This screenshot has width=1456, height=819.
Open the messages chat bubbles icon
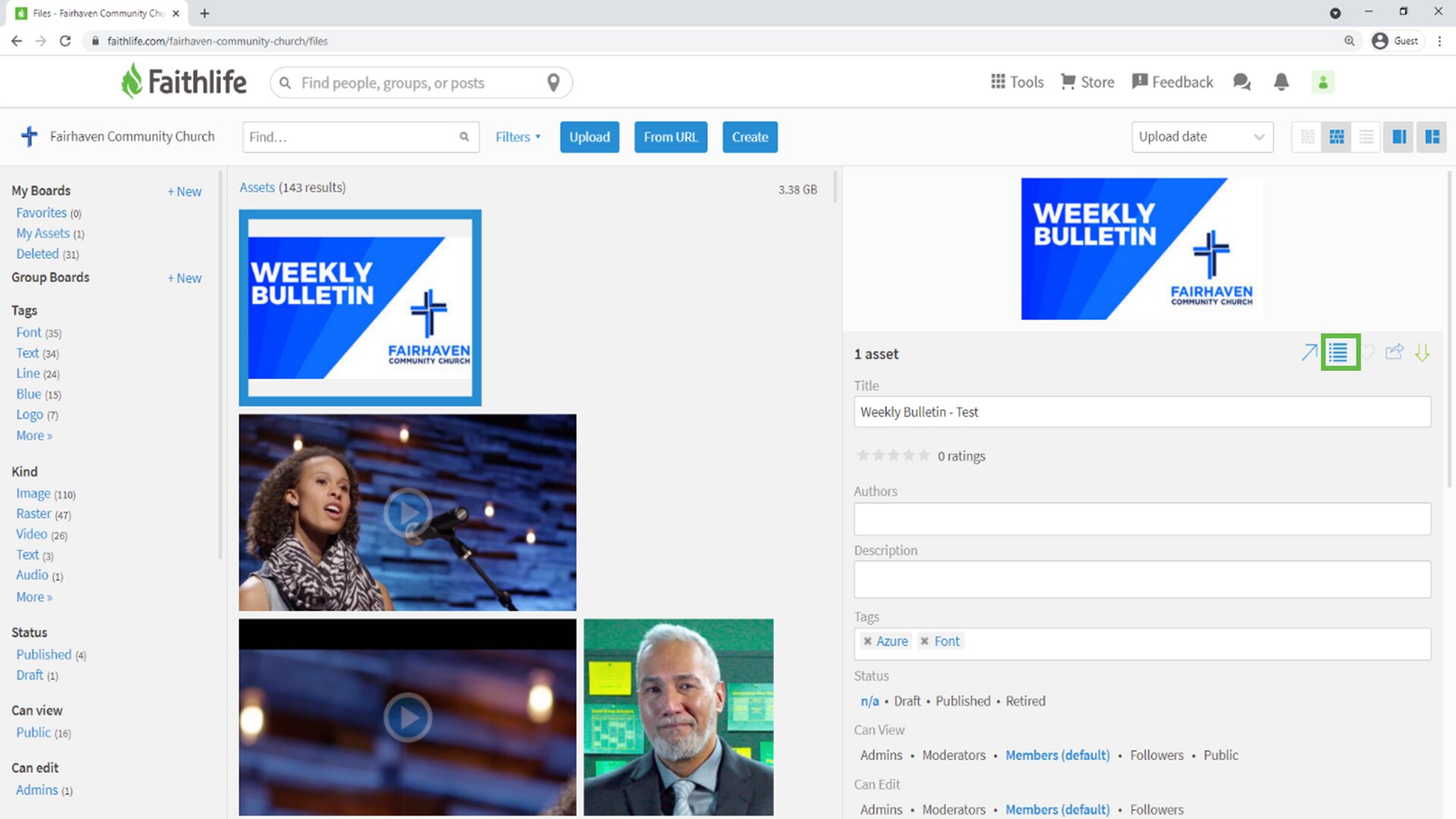click(1241, 82)
